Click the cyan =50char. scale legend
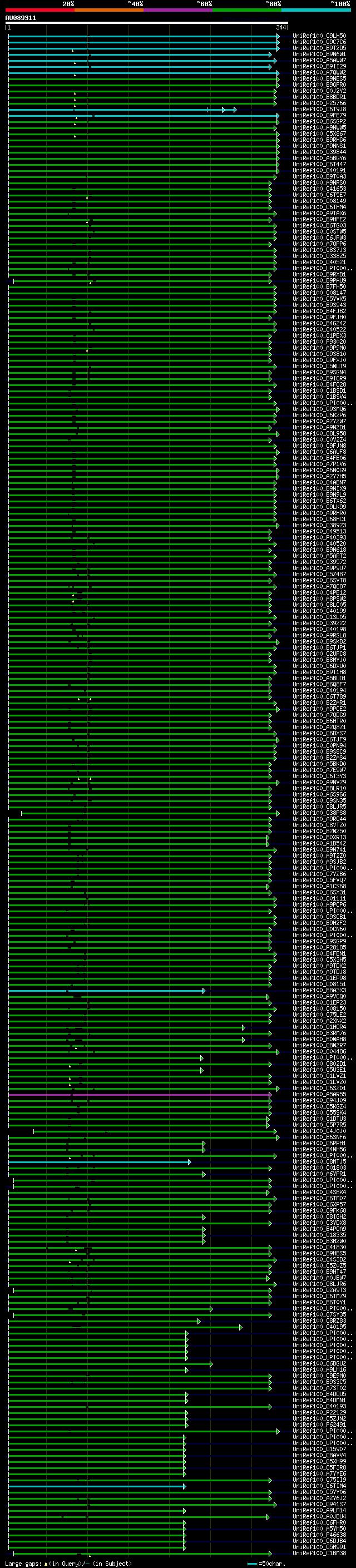 pyautogui.click(x=268, y=1564)
